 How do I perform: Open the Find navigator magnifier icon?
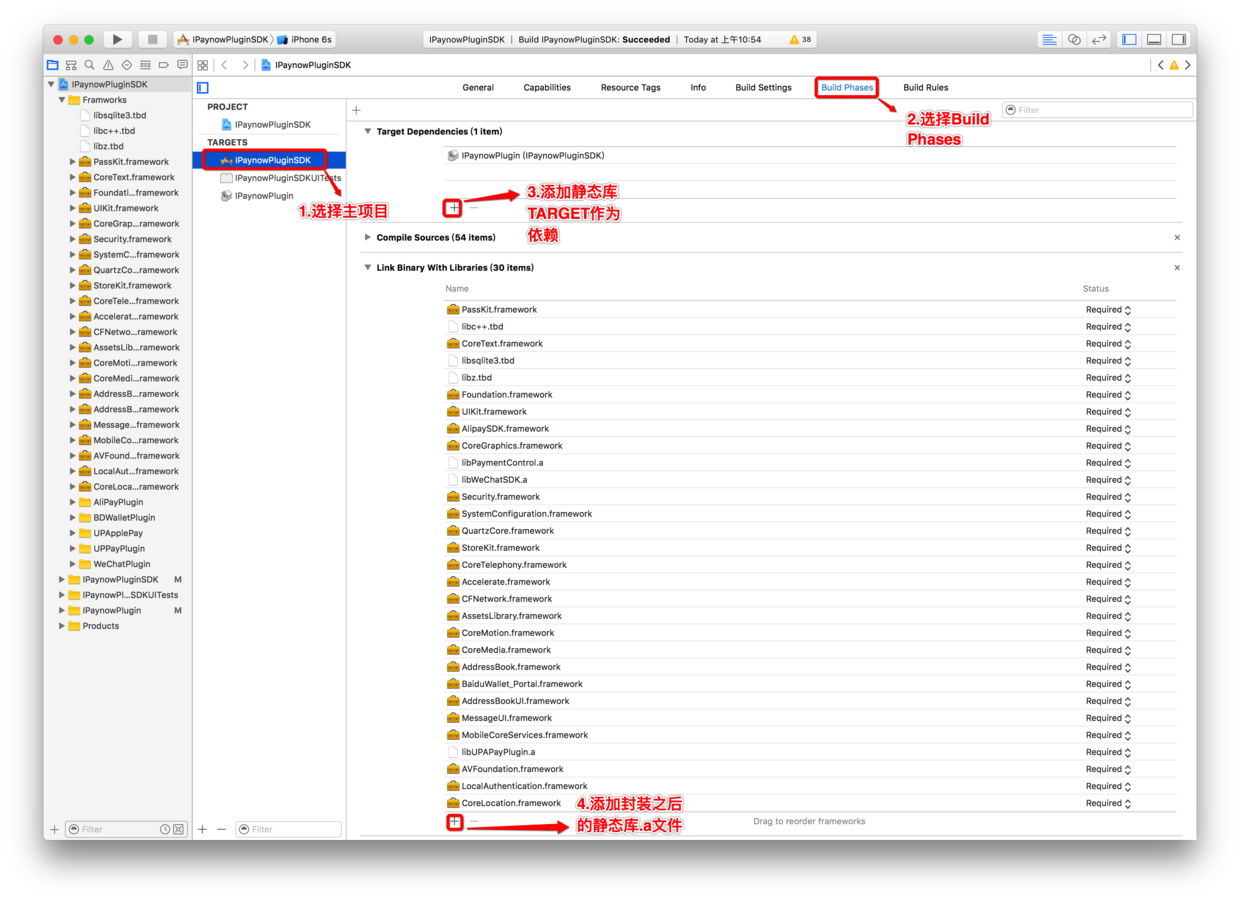pos(89,65)
